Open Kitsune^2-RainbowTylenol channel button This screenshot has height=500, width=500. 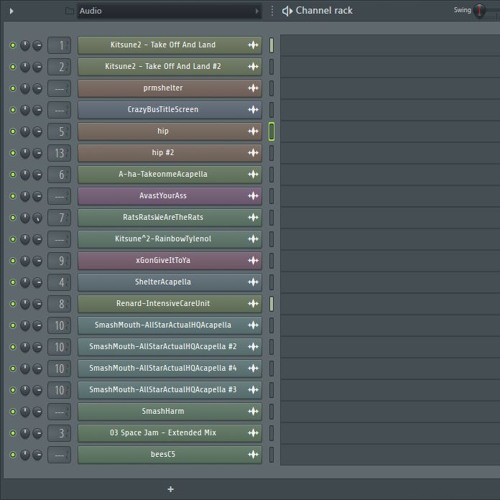[169, 239]
